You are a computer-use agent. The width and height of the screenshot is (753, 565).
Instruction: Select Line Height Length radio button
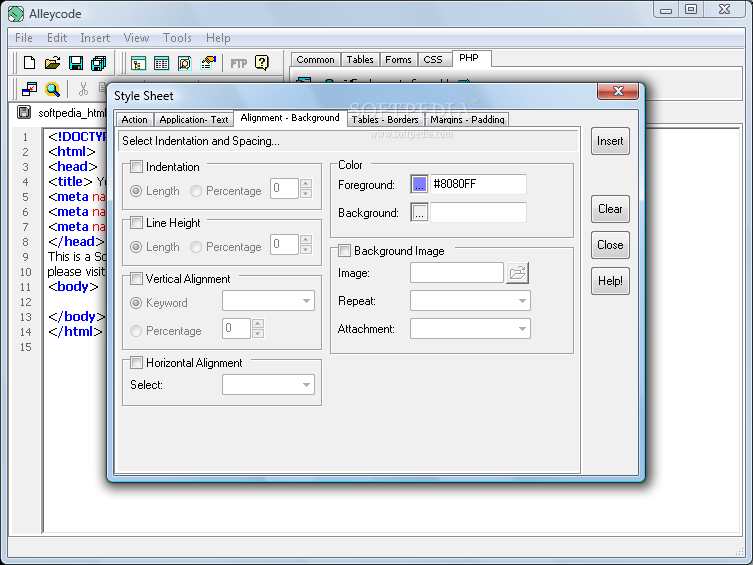[136, 247]
